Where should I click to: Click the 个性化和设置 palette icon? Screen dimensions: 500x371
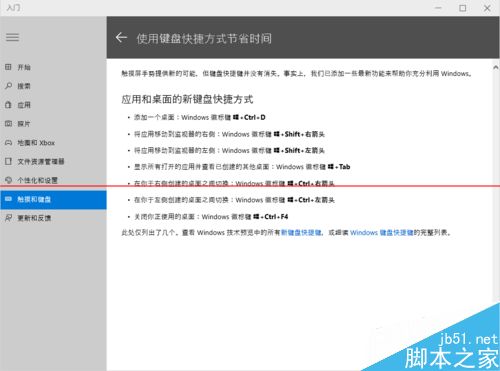9,180
